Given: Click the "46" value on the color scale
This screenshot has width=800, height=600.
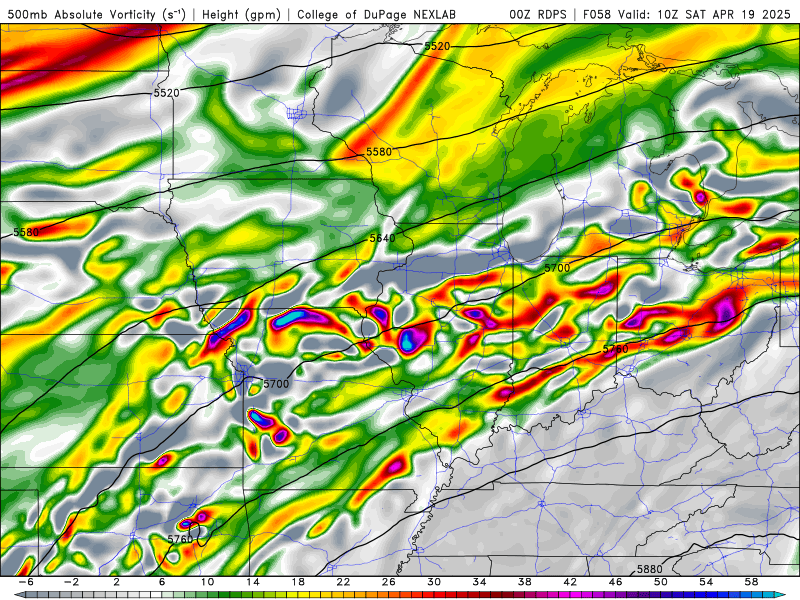Looking at the screenshot, I should pyautogui.click(x=615, y=582).
